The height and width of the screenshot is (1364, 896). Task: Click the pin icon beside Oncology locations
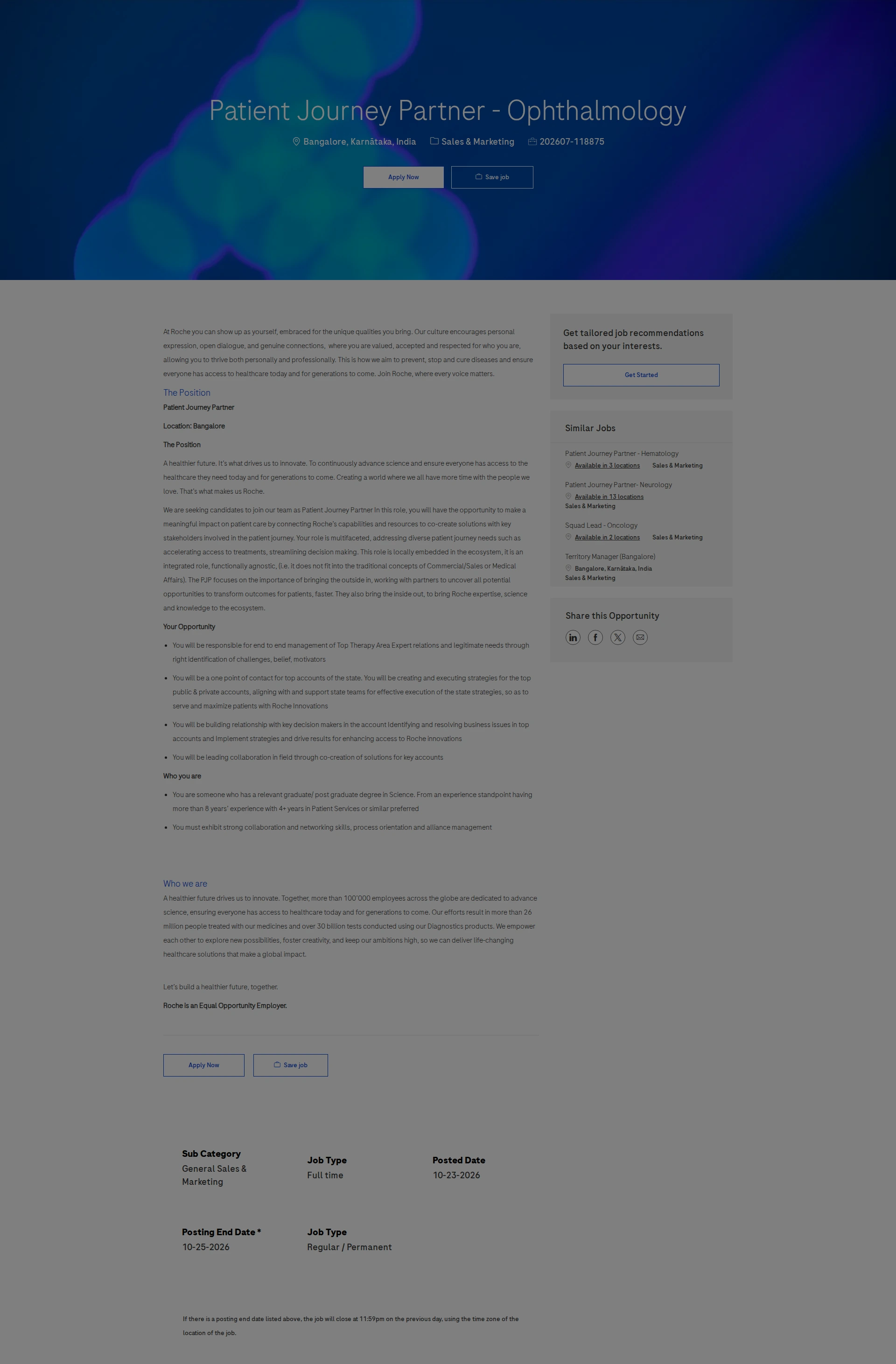click(568, 537)
